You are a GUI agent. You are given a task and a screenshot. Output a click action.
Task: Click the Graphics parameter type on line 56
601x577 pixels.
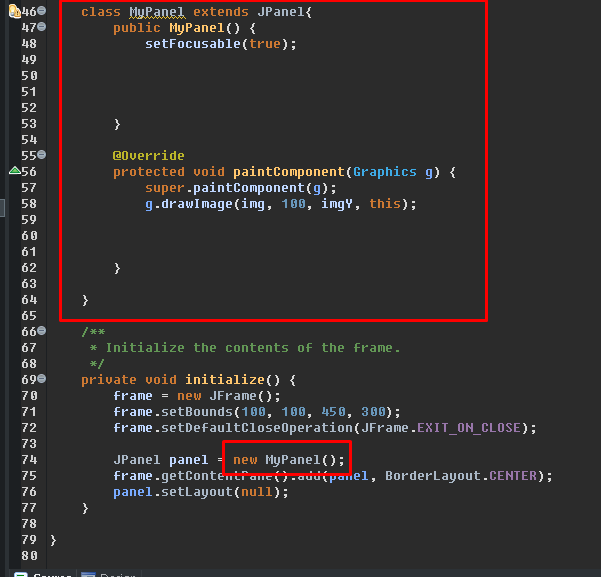[x=384, y=172]
